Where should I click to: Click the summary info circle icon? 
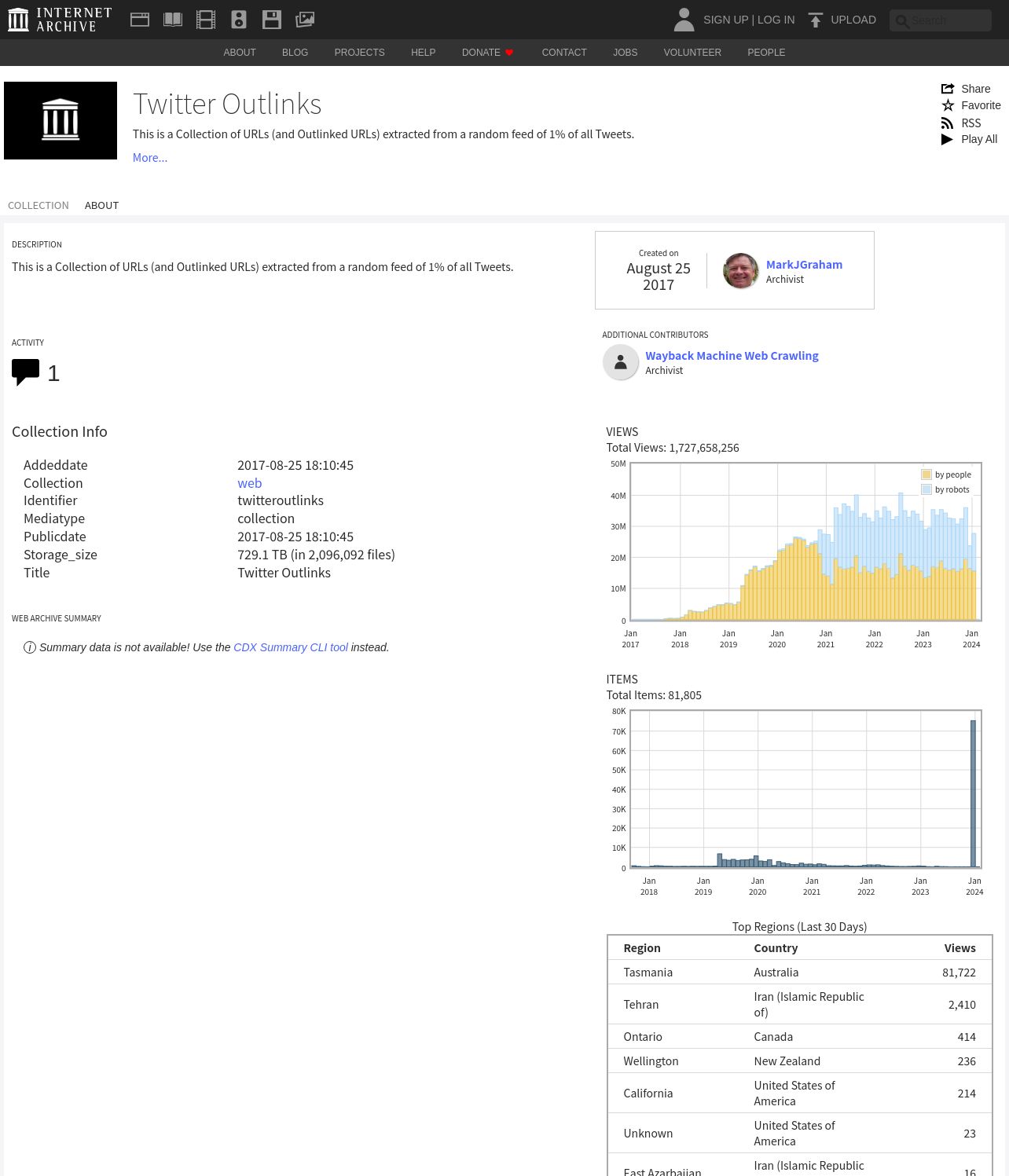click(x=30, y=647)
